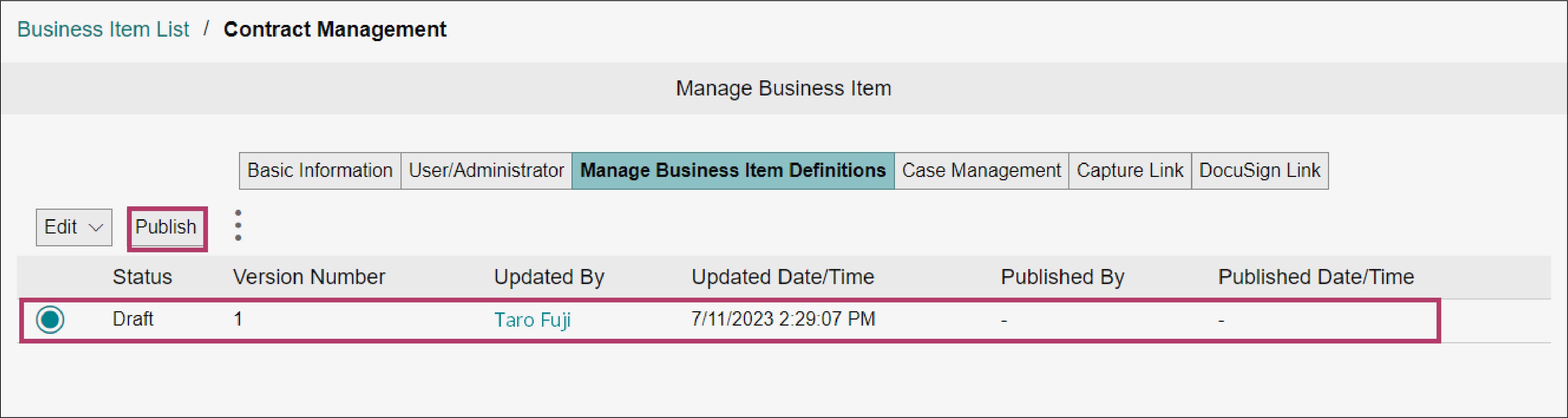Click the Publish button
This screenshot has height=418, width=1568.
(166, 227)
